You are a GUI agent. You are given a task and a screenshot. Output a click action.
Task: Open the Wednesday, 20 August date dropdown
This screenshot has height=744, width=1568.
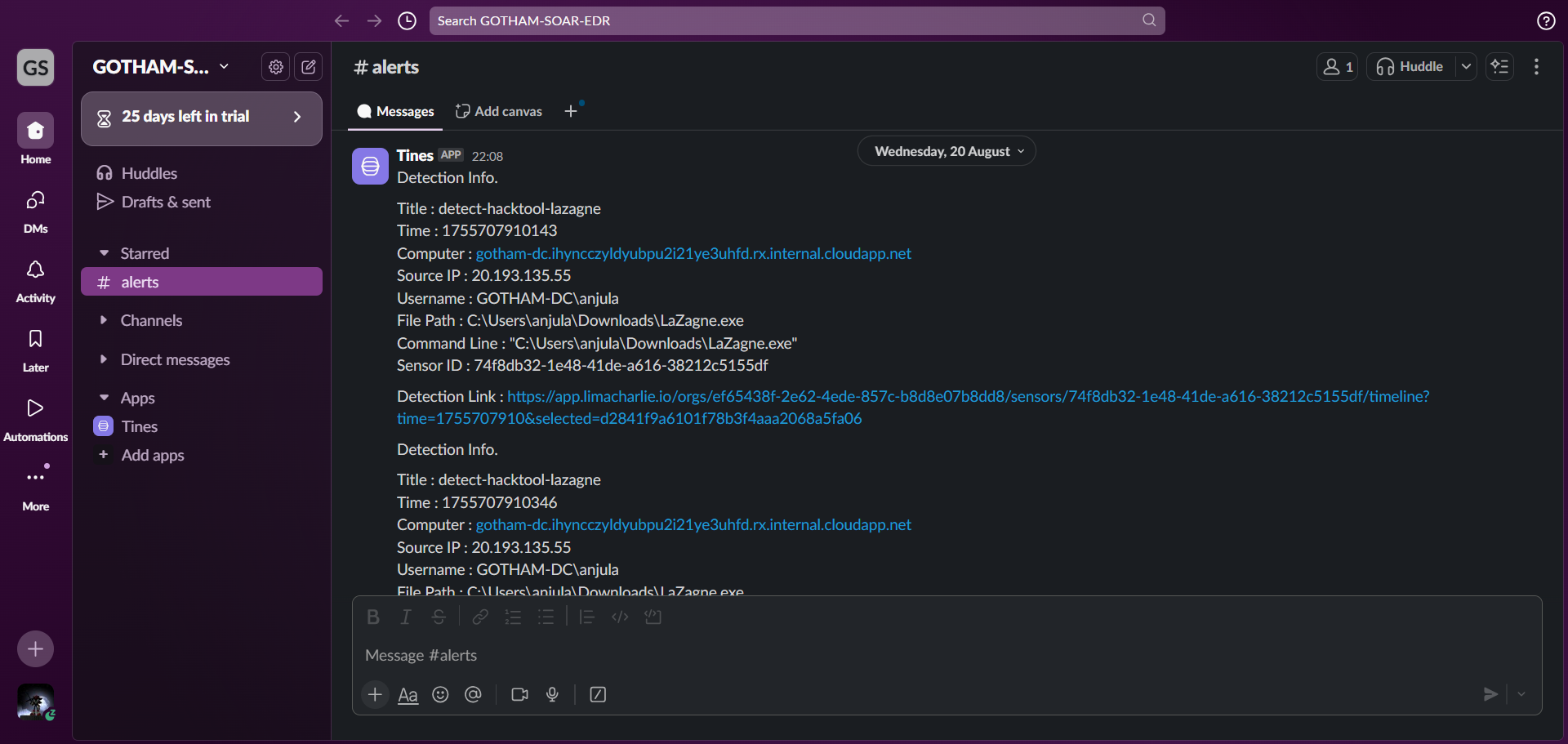coord(947,150)
